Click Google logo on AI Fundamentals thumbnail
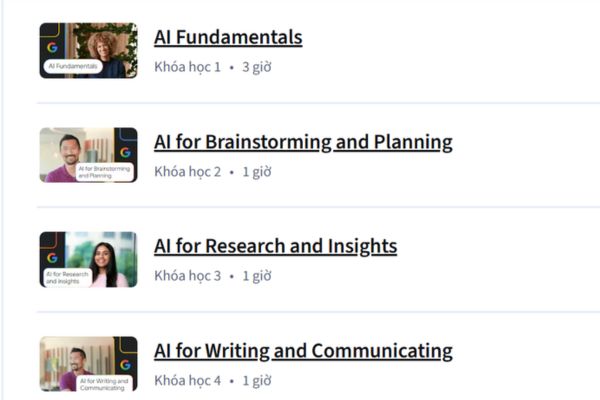This screenshot has width=600, height=400. 52,47
